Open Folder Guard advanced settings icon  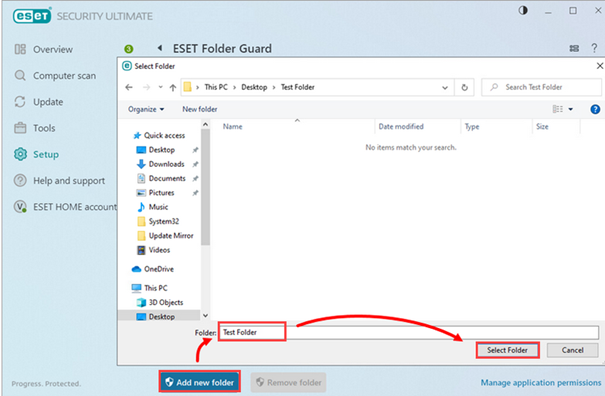574,48
